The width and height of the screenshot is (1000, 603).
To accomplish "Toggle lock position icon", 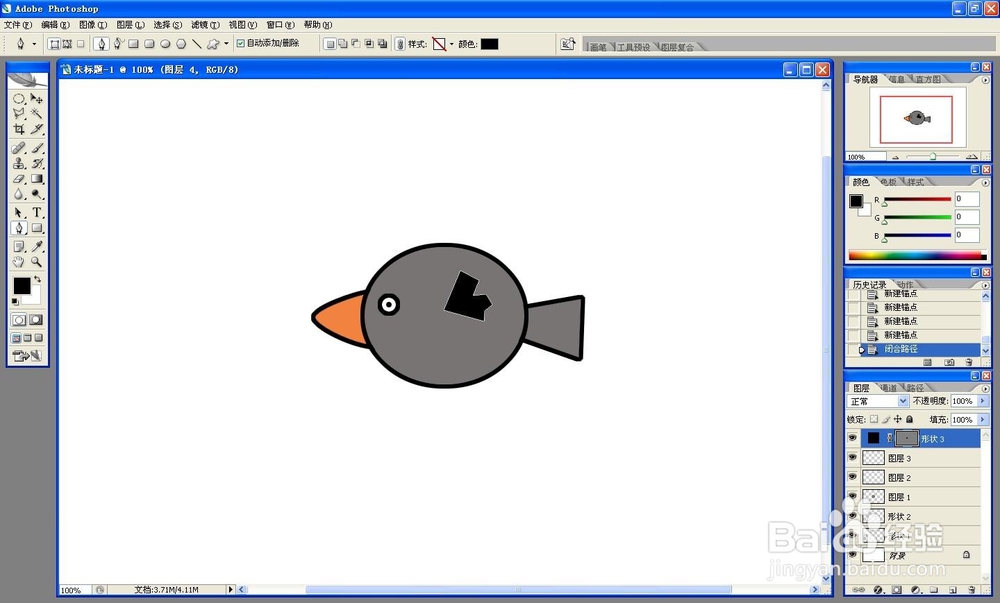I will [x=897, y=419].
